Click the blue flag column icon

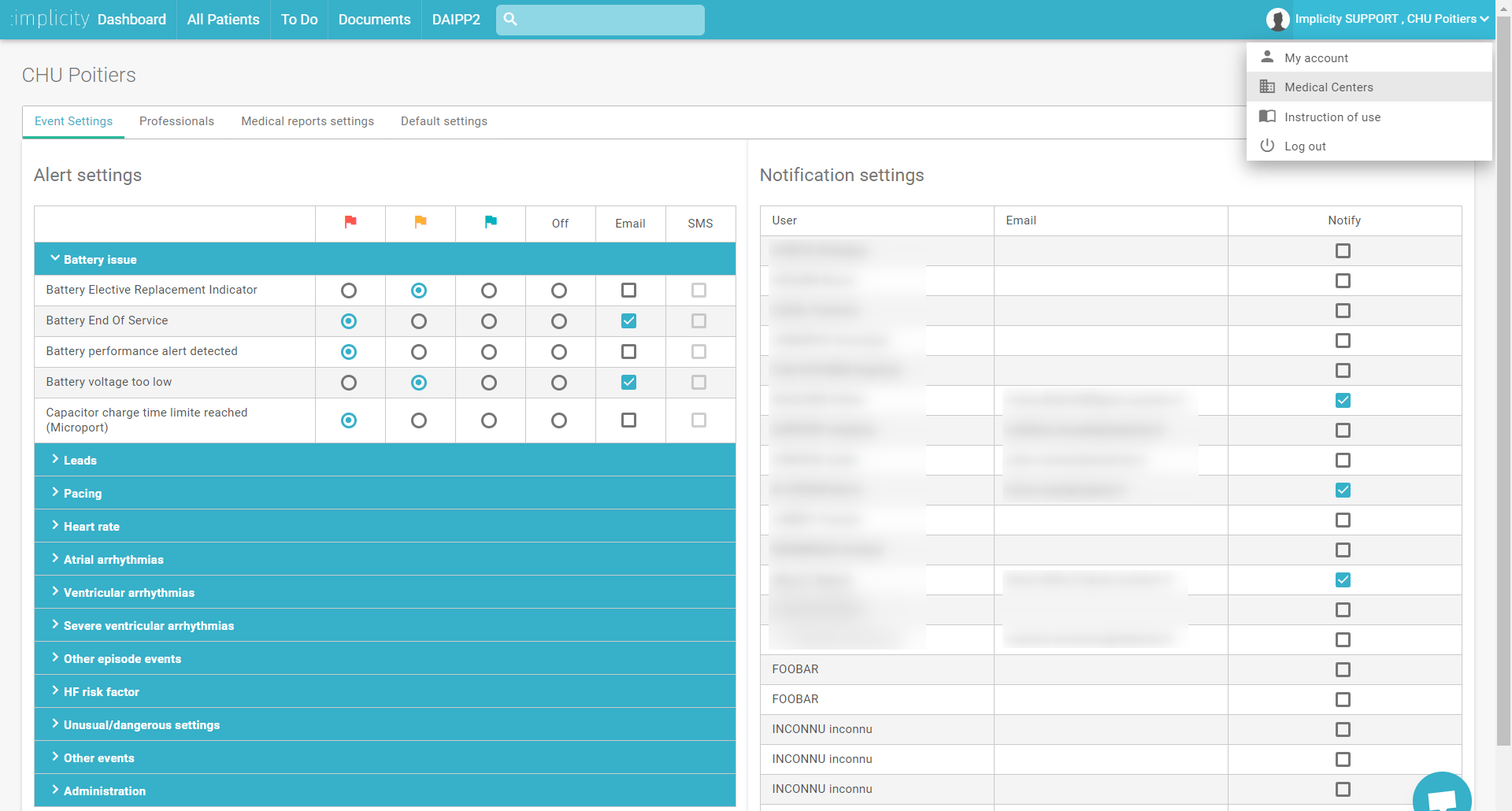pos(491,223)
